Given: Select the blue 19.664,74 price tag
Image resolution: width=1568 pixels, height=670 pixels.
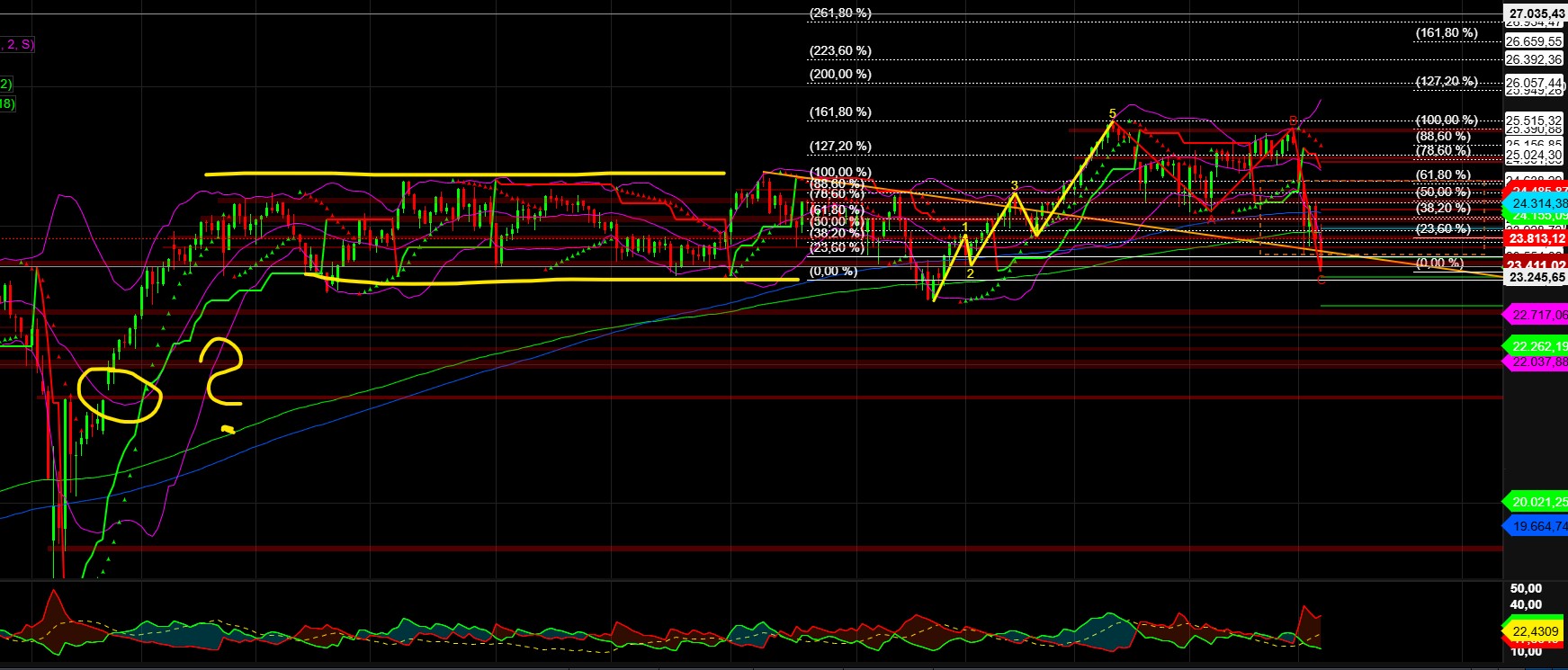Looking at the screenshot, I should pos(1537,526).
